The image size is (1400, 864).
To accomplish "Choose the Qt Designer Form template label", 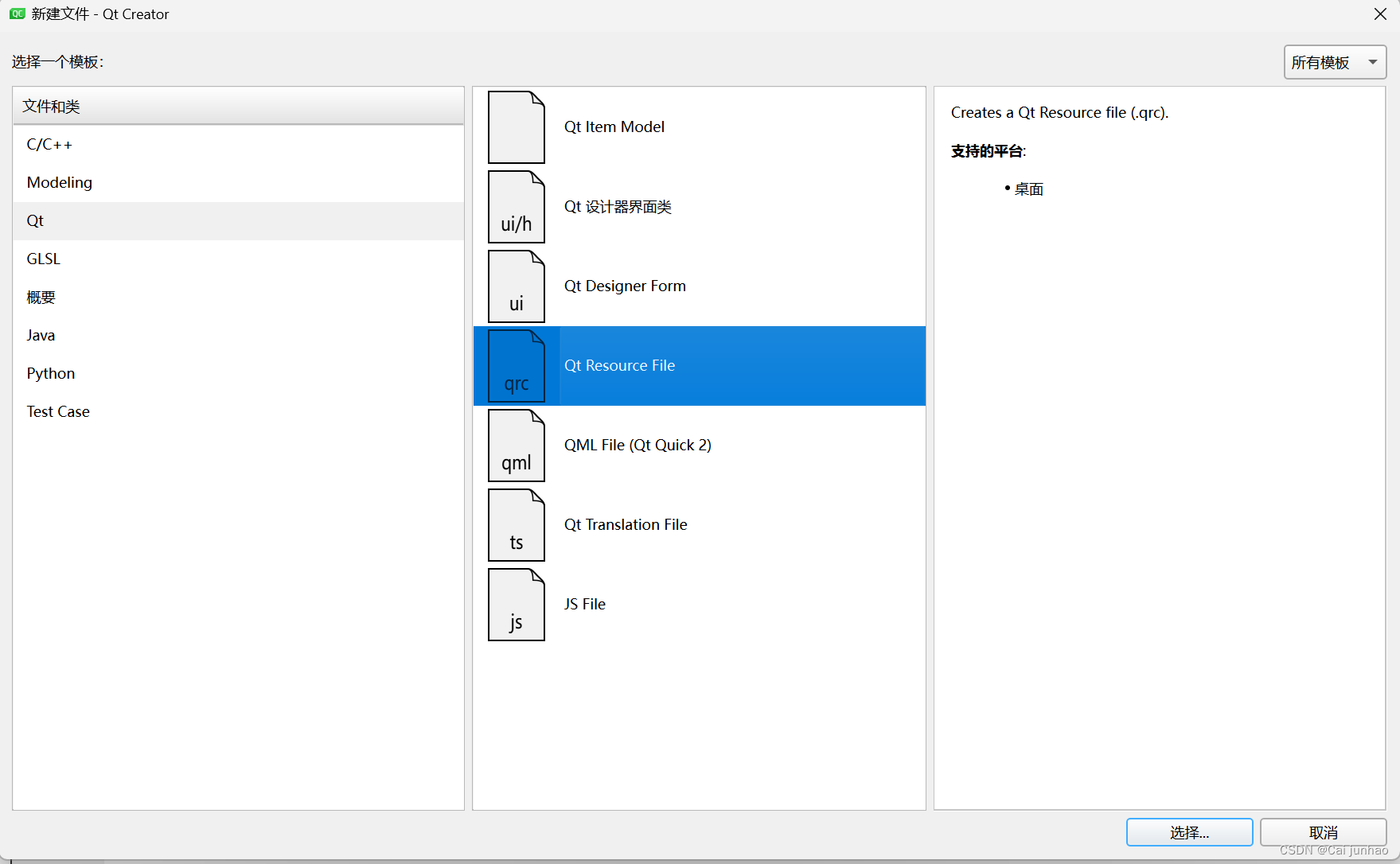I will click(x=625, y=286).
